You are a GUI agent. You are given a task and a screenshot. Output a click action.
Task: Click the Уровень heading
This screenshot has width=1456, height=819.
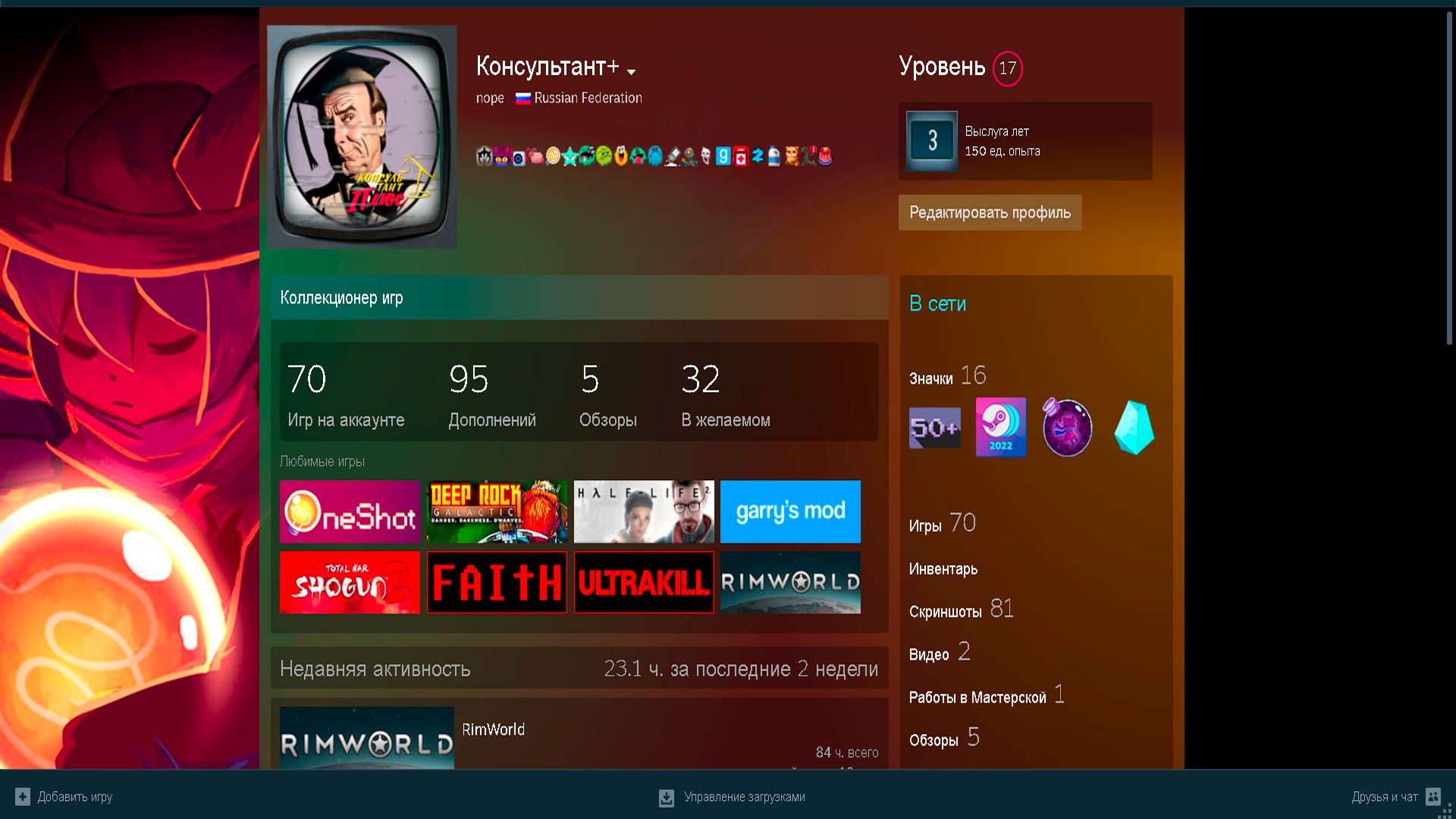(x=942, y=67)
